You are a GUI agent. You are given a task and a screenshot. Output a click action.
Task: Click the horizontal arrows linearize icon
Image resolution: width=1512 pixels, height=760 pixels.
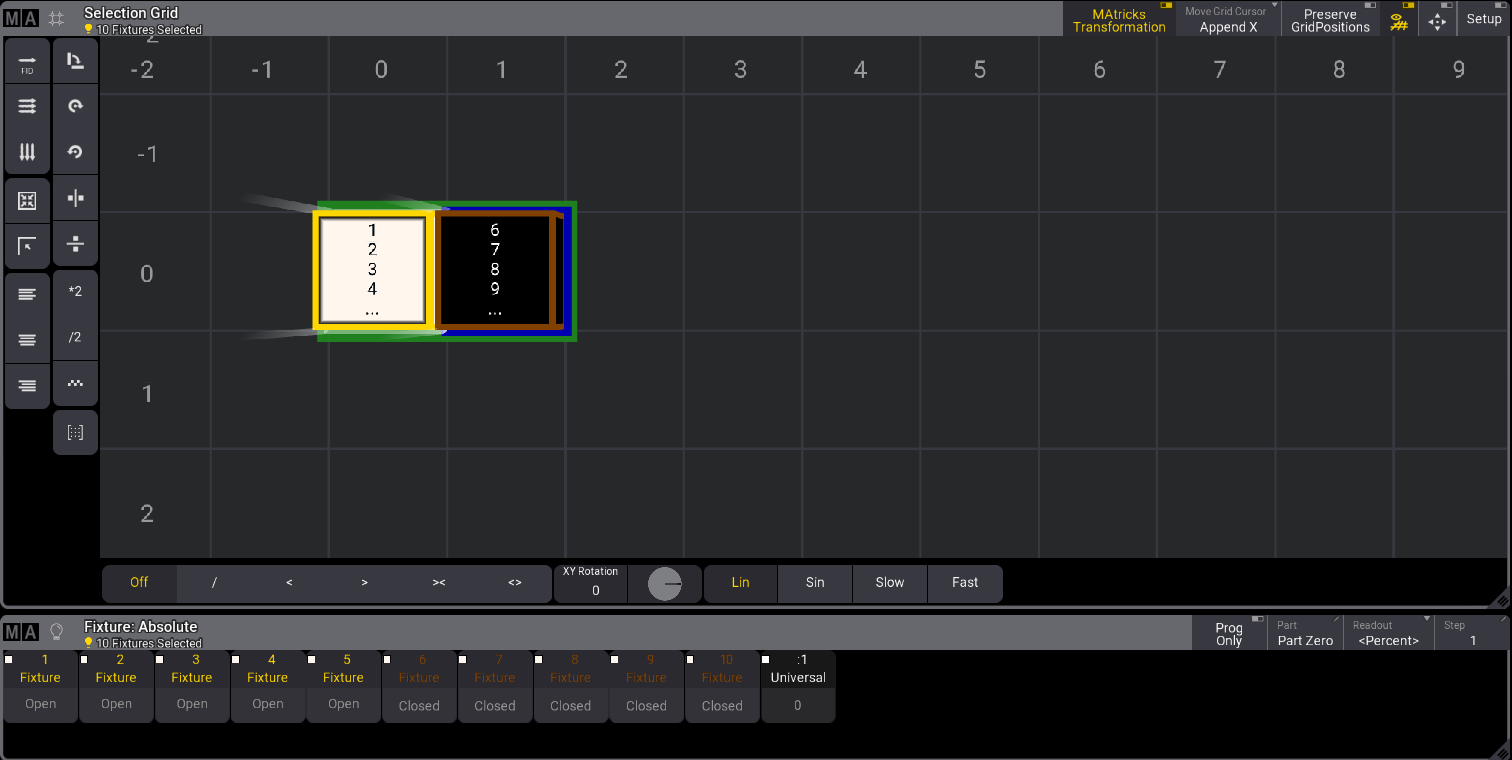(x=27, y=106)
